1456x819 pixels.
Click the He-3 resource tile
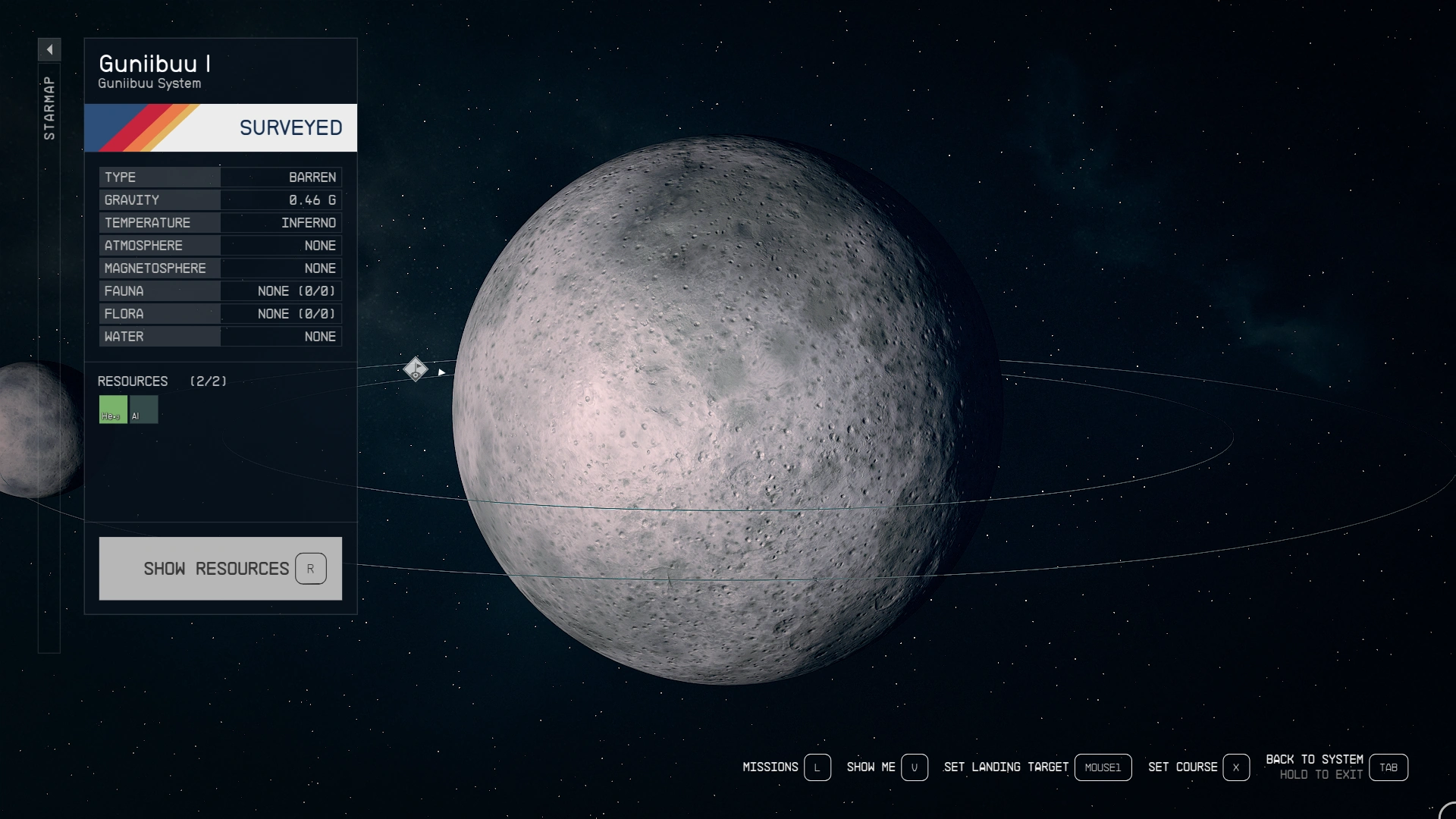(x=113, y=409)
